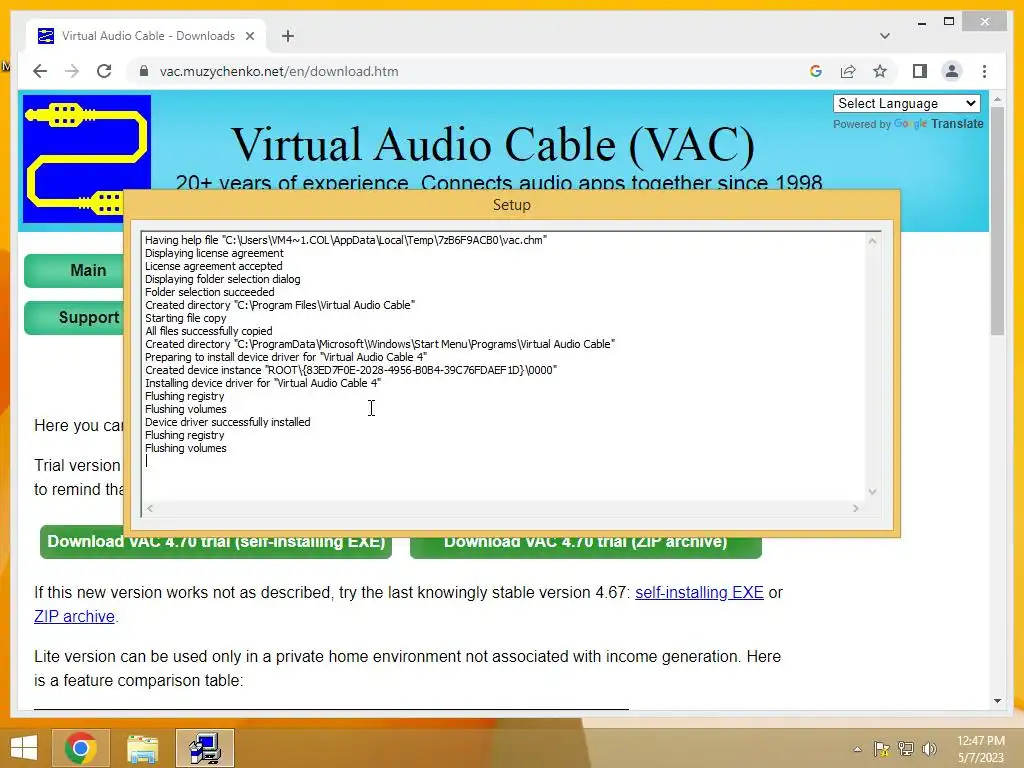Bookmark this page with star icon

click(880, 71)
